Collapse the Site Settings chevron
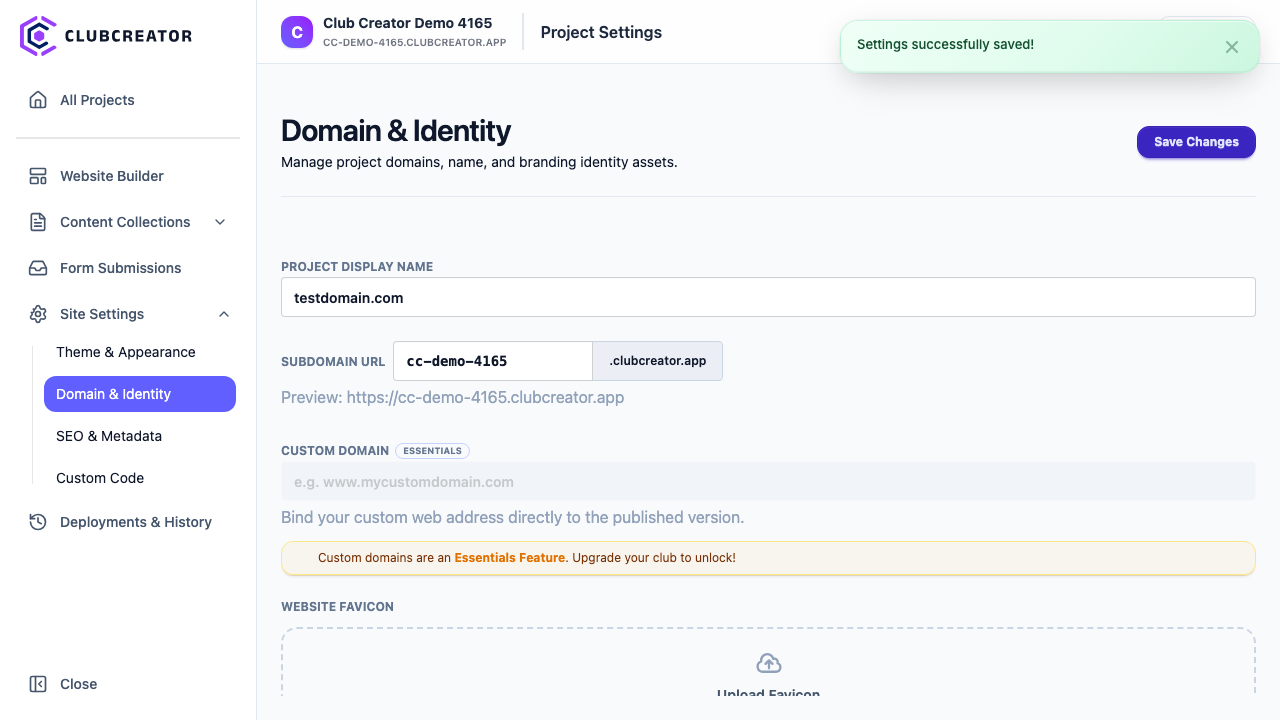 point(224,314)
